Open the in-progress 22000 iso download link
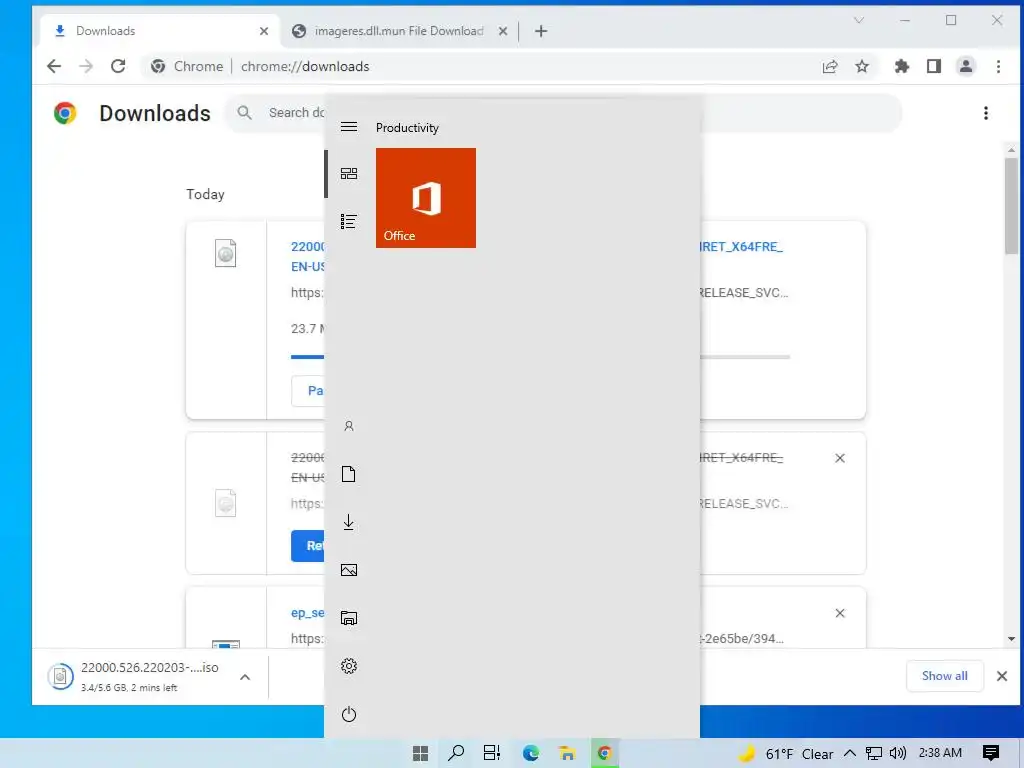Image resolution: width=1024 pixels, height=768 pixels. pyautogui.click(x=308, y=256)
